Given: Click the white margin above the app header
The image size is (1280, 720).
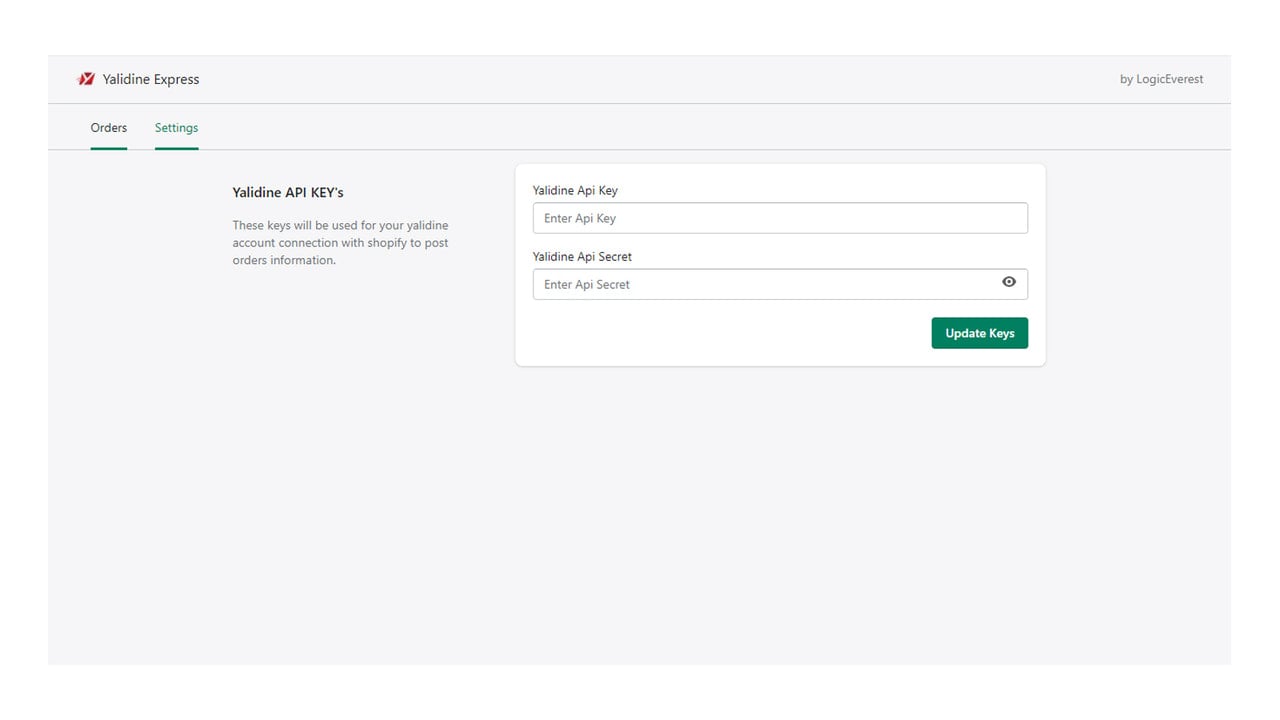Looking at the screenshot, I should coord(640,27).
